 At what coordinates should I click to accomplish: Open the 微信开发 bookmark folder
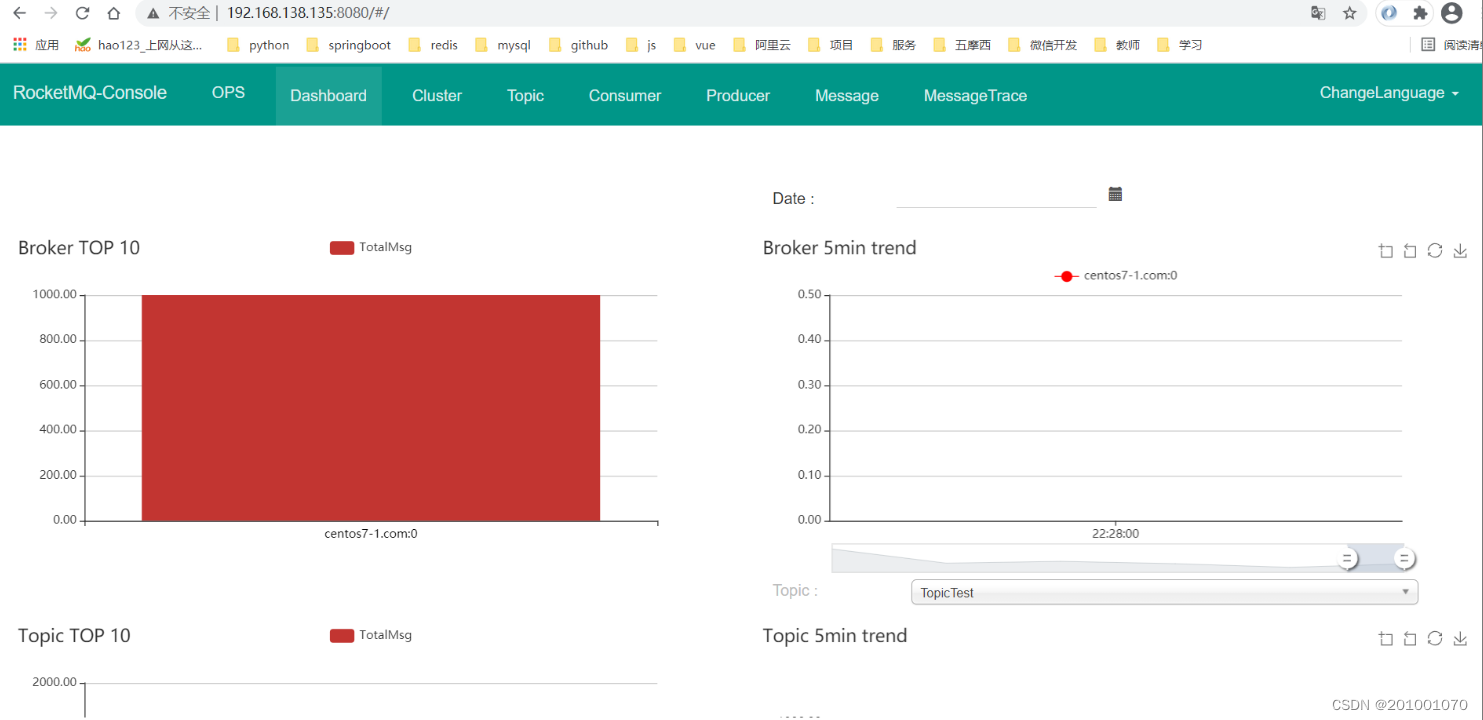point(1044,45)
